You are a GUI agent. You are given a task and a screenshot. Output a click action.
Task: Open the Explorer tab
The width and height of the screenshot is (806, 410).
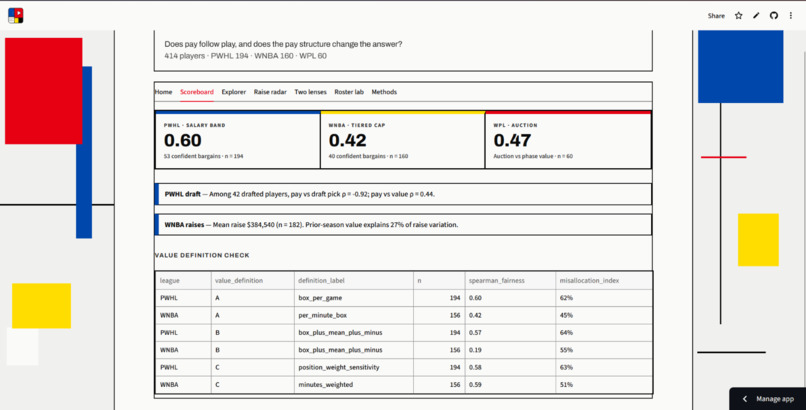click(234, 92)
